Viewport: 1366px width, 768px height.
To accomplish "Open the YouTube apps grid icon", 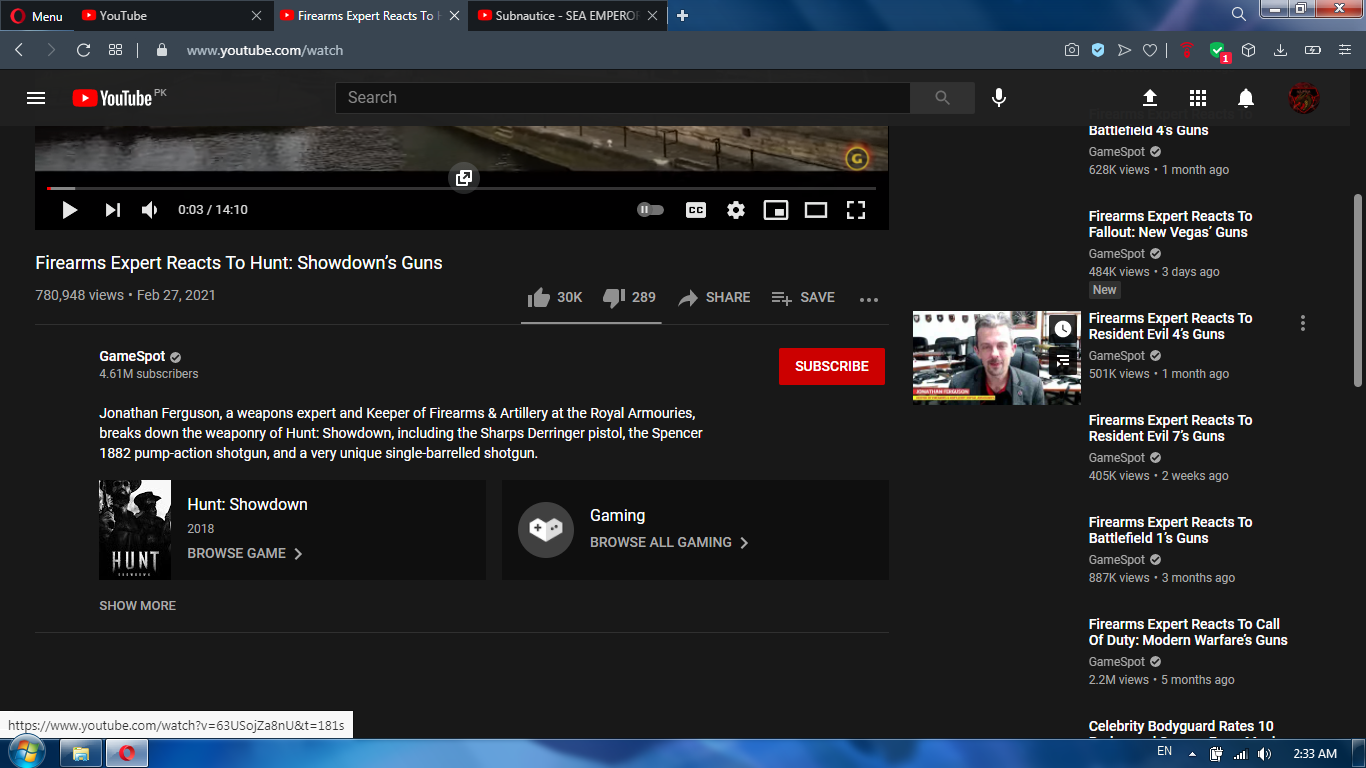I will tap(1198, 98).
